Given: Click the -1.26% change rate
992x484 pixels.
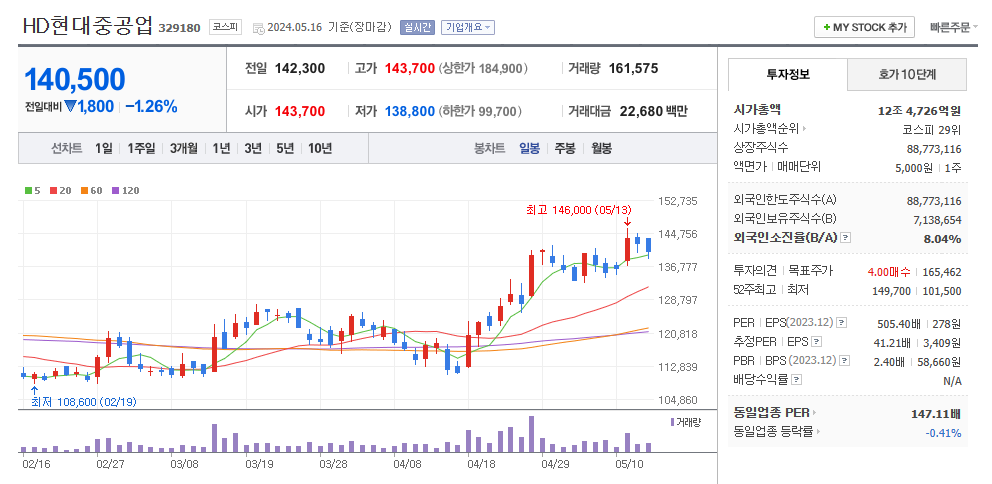Looking at the screenshot, I should (x=151, y=106).
